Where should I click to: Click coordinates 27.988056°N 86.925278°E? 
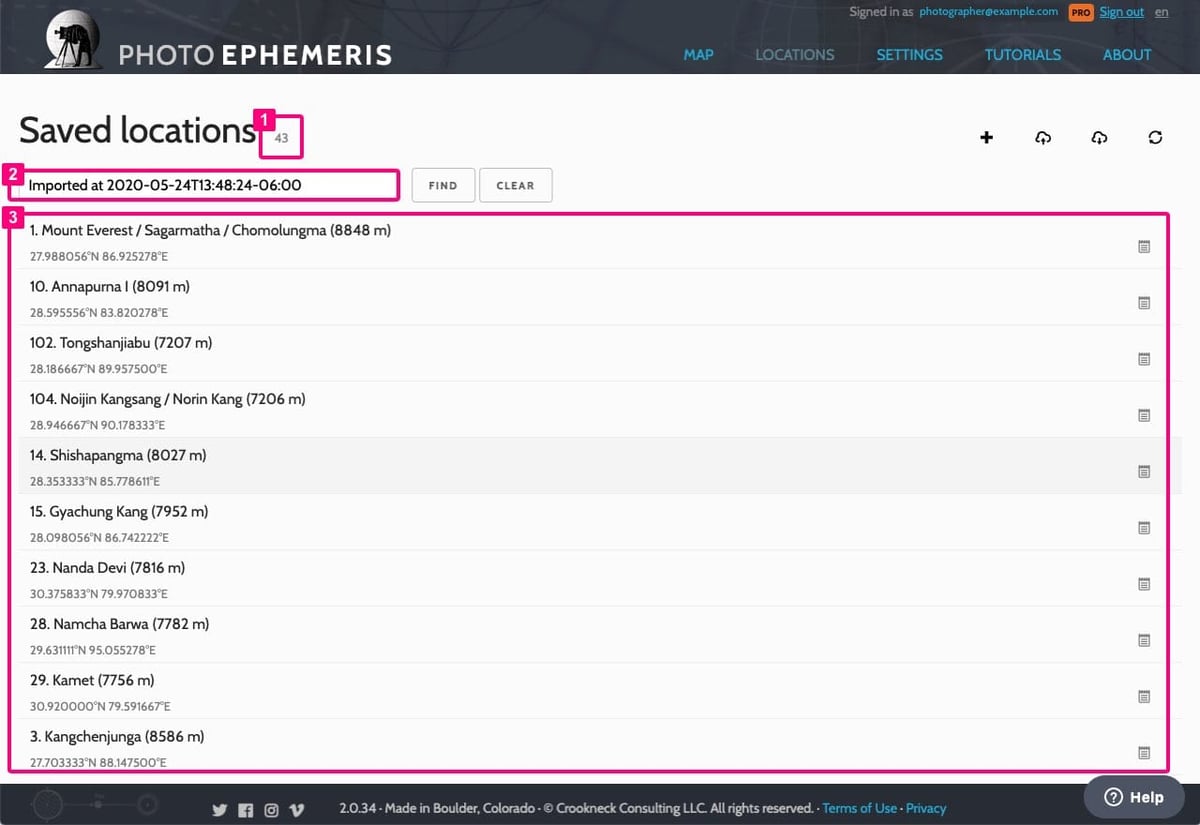click(x=98, y=256)
